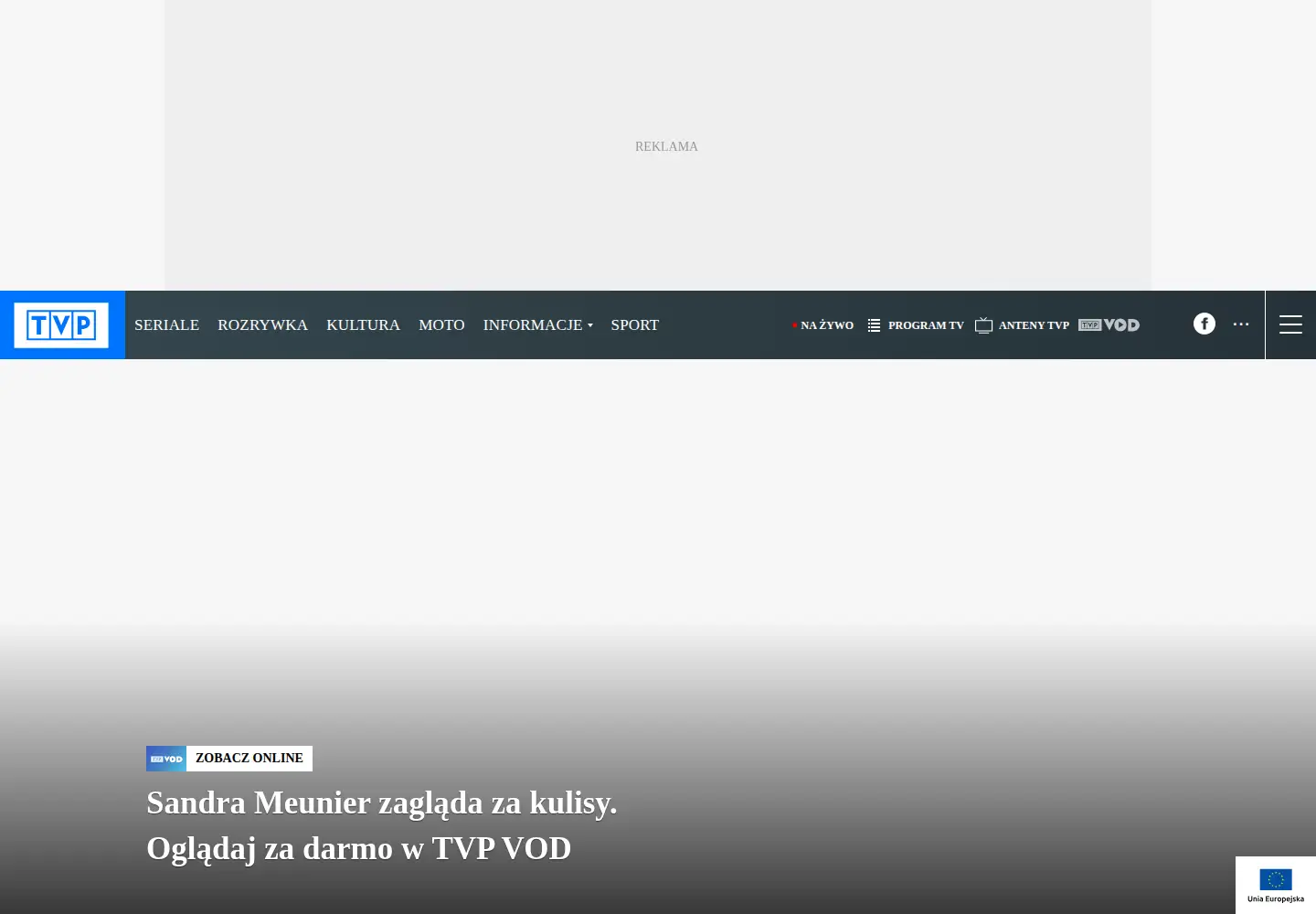Image resolution: width=1316 pixels, height=914 pixels.
Task: Open NA ŻYWO live stream link
Action: [823, 325]
